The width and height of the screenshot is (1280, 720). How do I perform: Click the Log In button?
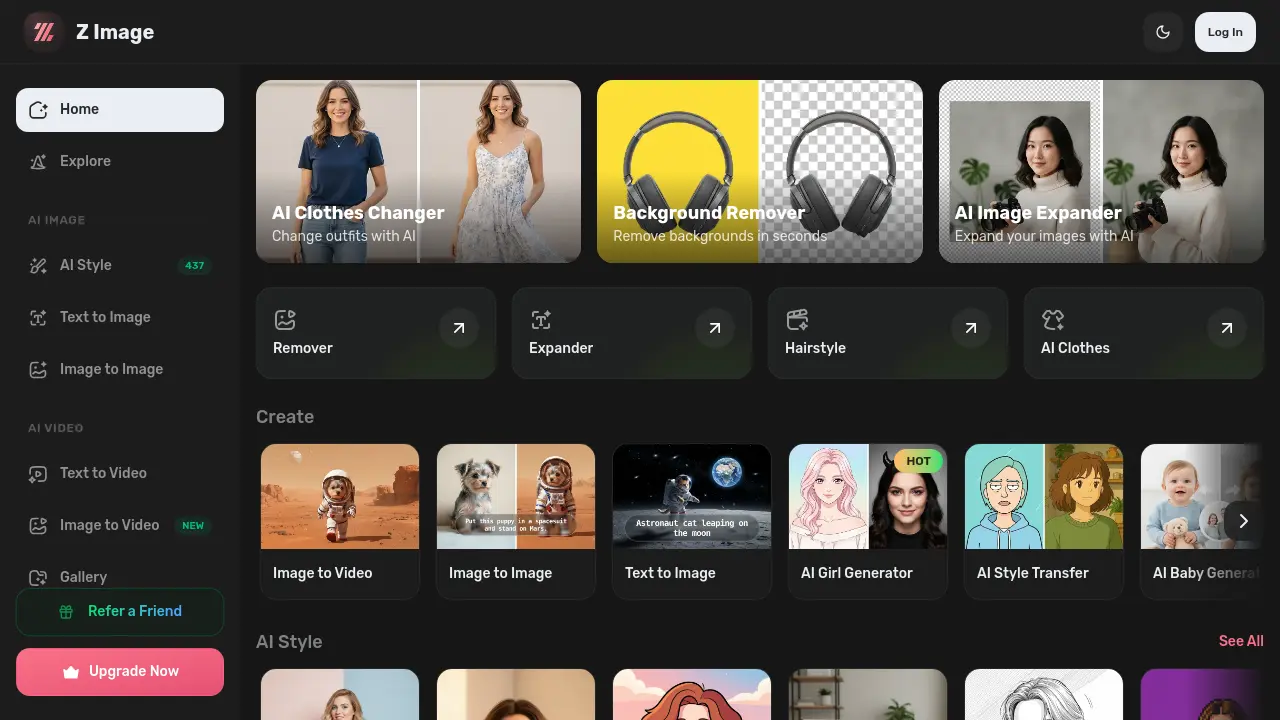click(1225, 32)
